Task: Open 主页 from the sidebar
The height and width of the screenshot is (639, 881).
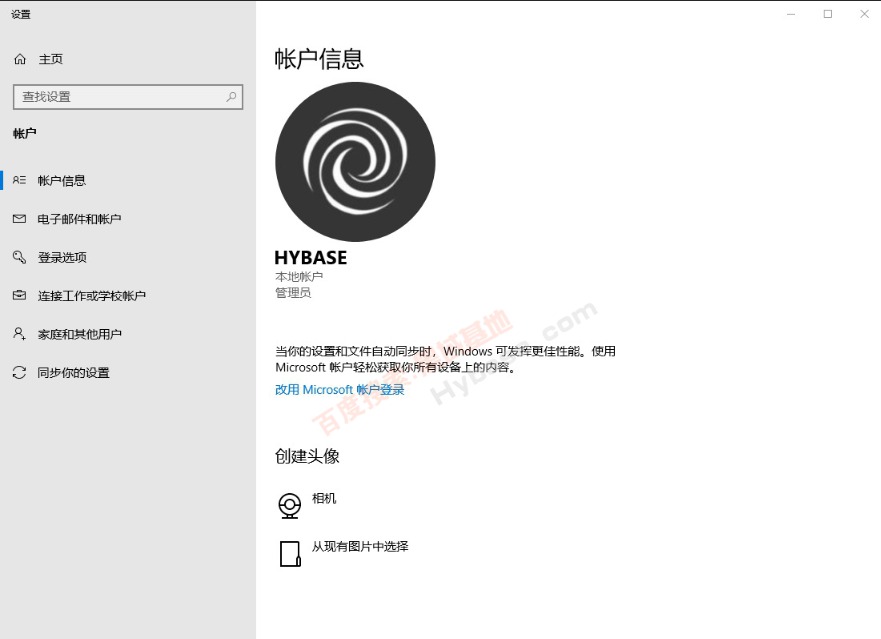Action: (51, 59)
